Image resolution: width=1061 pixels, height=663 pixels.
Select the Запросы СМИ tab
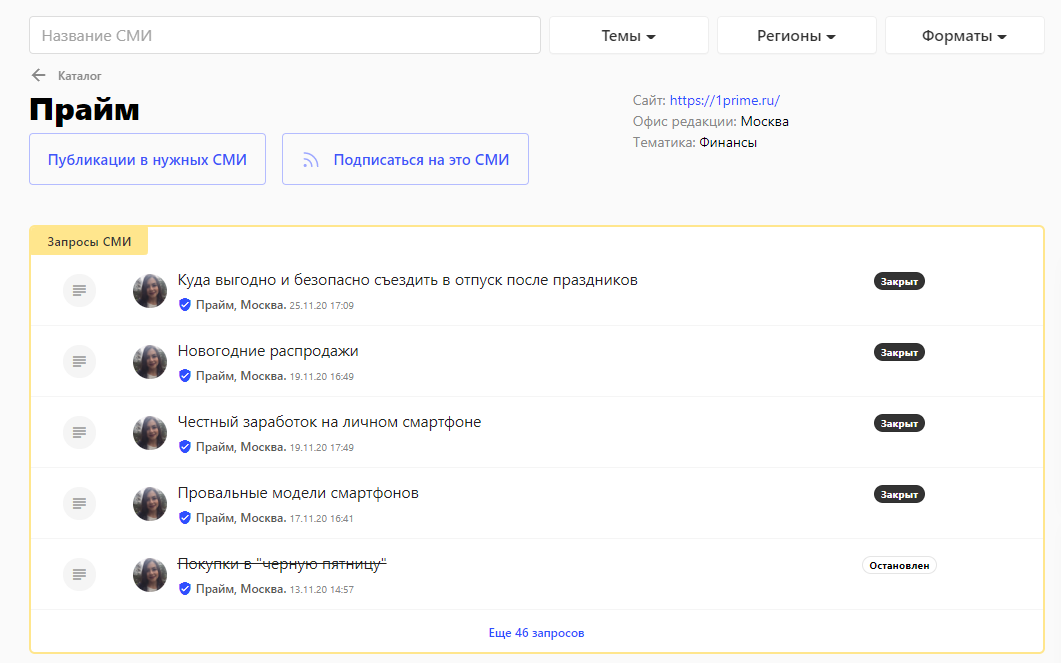(x=89, y=241)
